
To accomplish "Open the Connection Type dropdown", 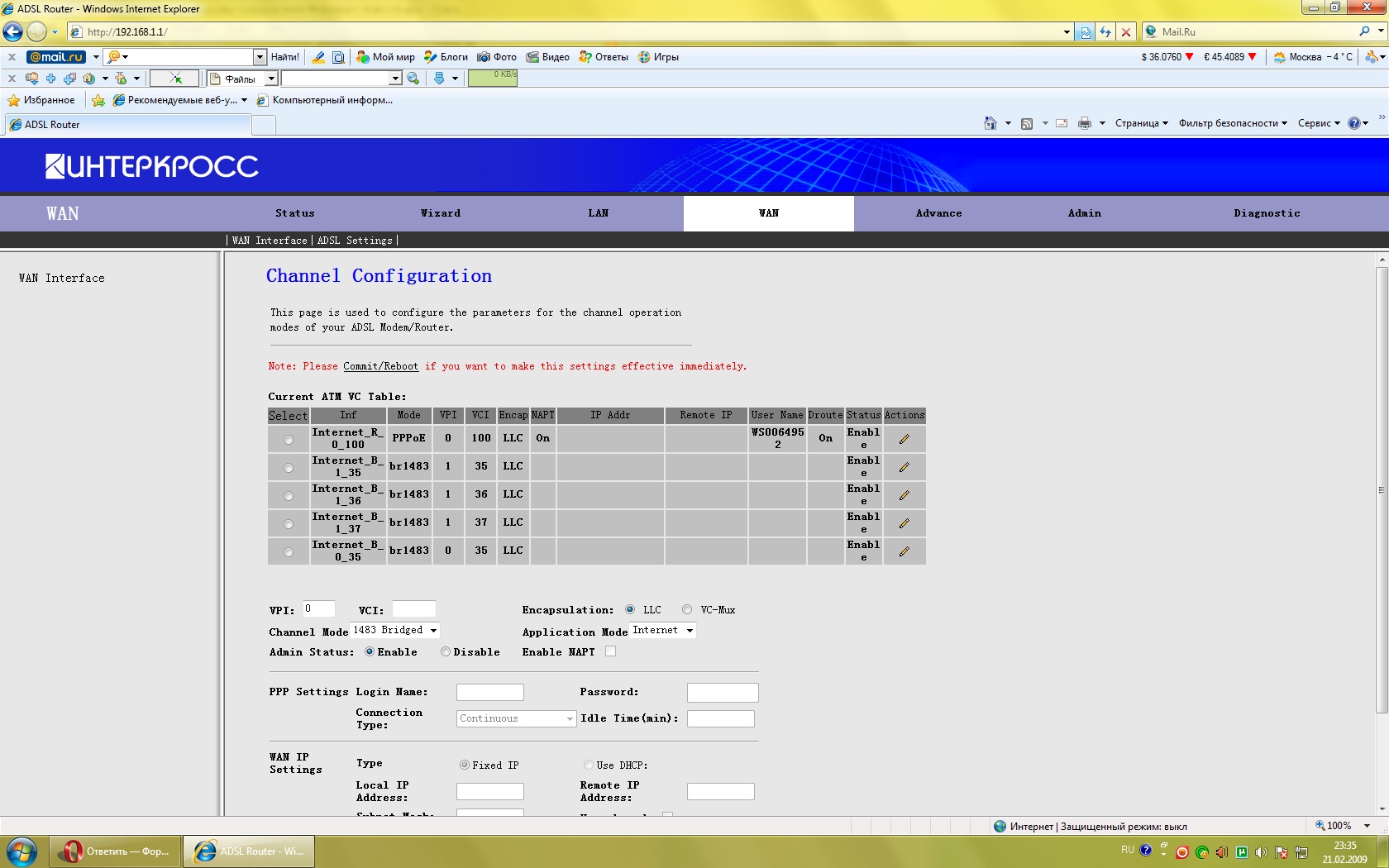I will click(x=516, y=719).
